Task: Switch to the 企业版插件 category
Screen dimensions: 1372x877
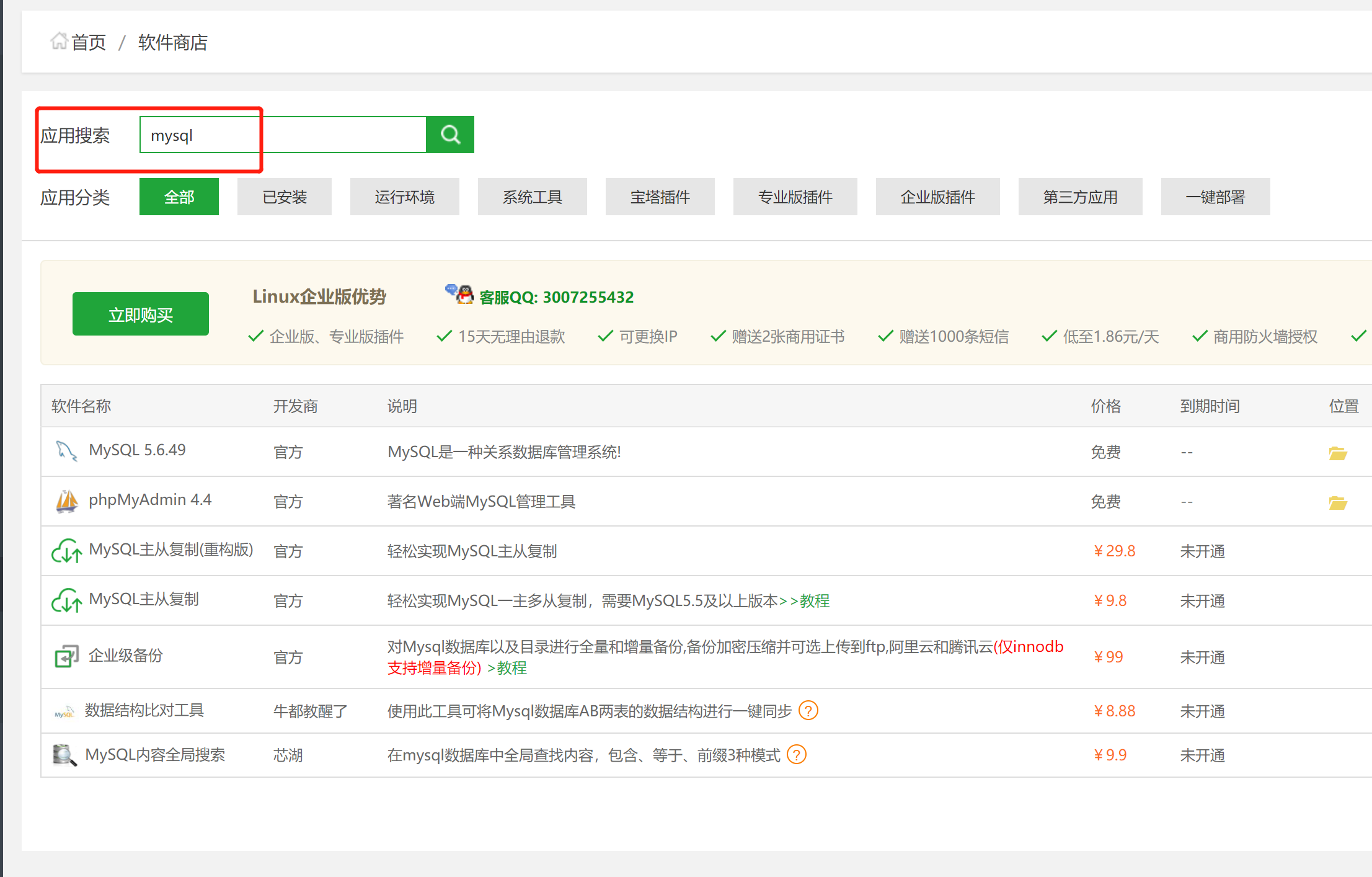Action: 938,197
